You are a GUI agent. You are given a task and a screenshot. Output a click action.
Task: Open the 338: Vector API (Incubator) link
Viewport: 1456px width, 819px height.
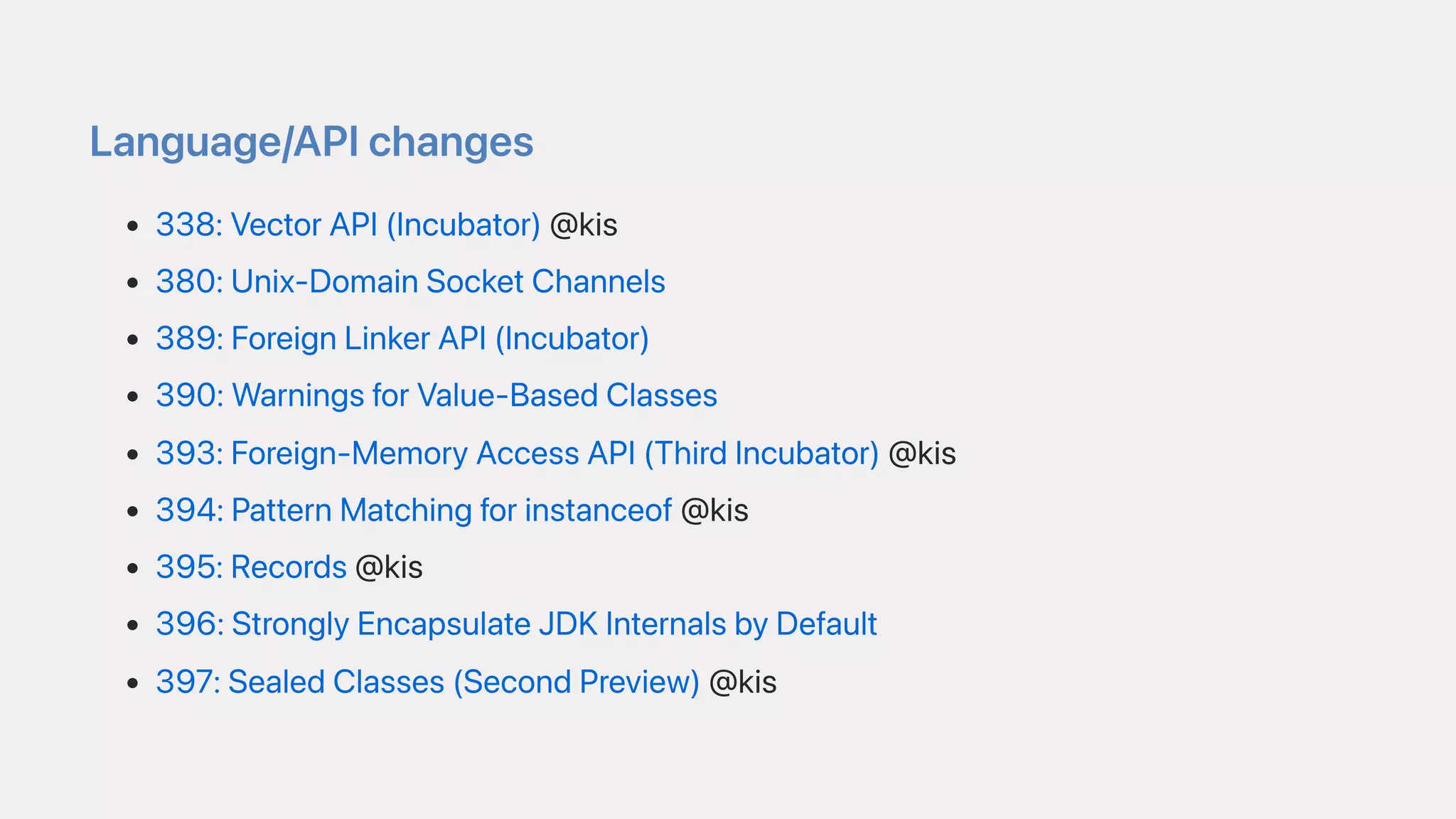click(x=348, y=225)
